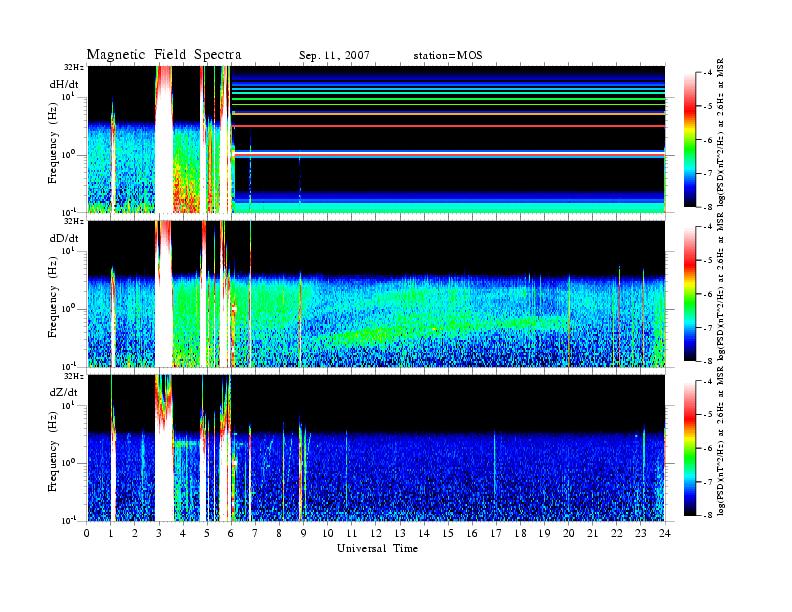792x612 pixels.
Task: Click the -4 tick on the dH/dt color bar
Action: (706, 73)
